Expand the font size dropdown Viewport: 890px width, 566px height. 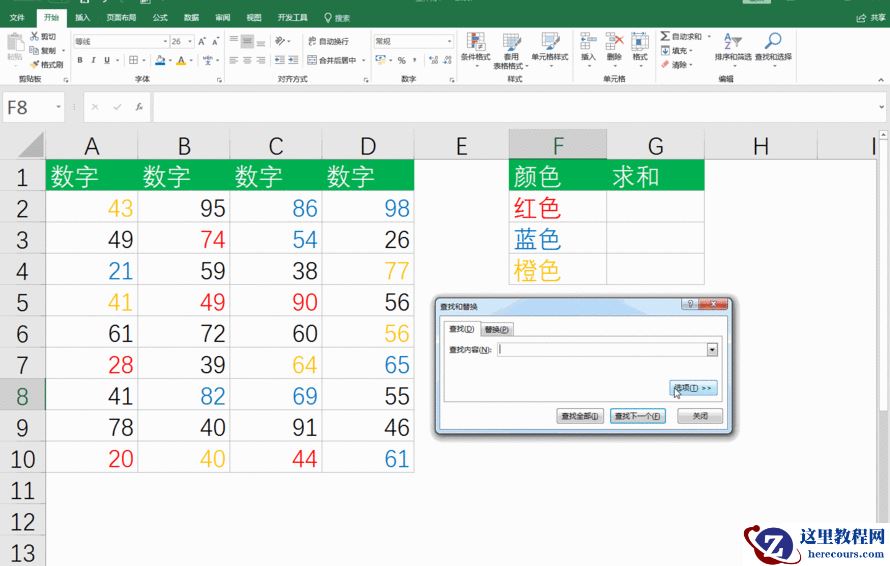click(190, 42)
